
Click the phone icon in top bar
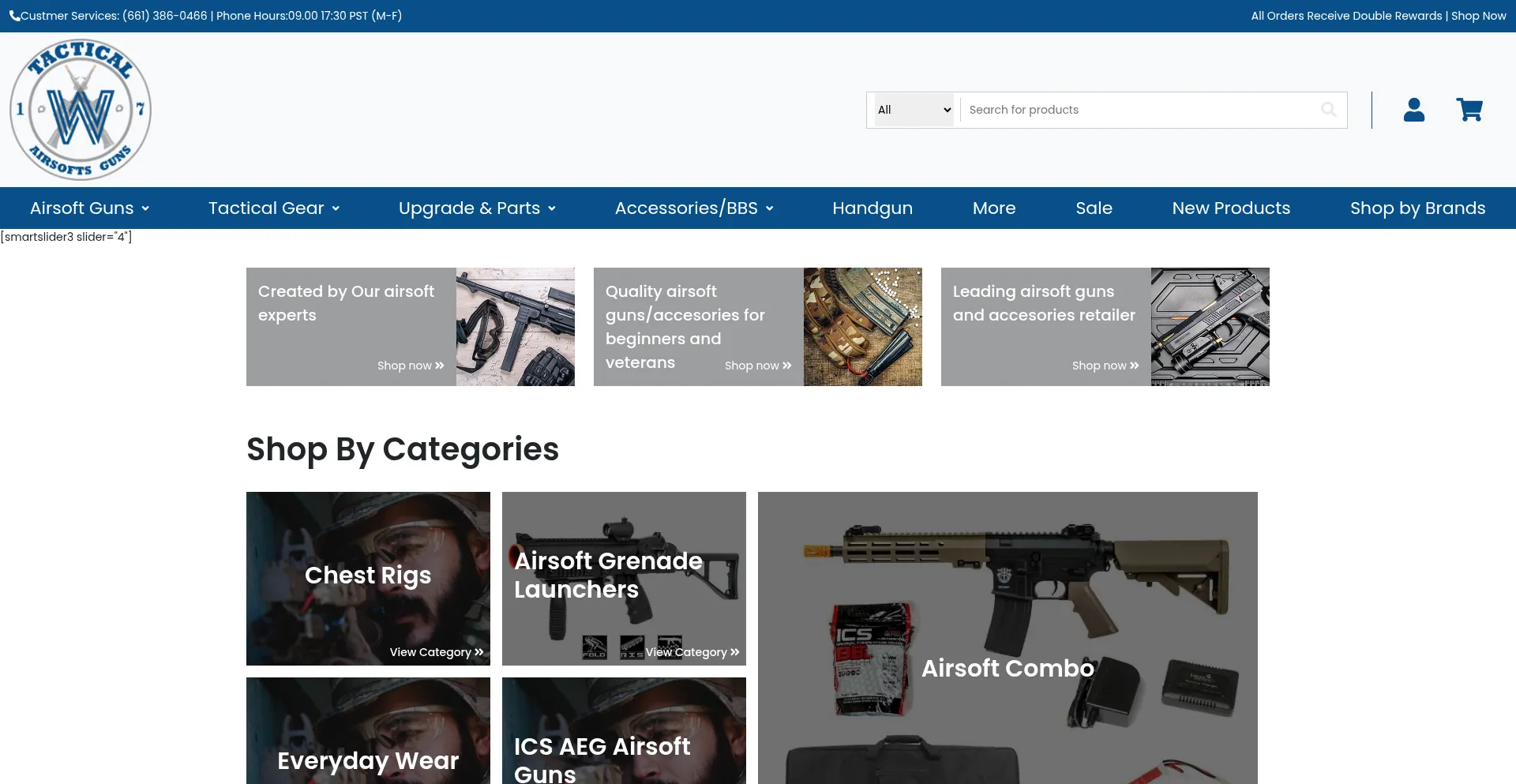click(14, 16)
